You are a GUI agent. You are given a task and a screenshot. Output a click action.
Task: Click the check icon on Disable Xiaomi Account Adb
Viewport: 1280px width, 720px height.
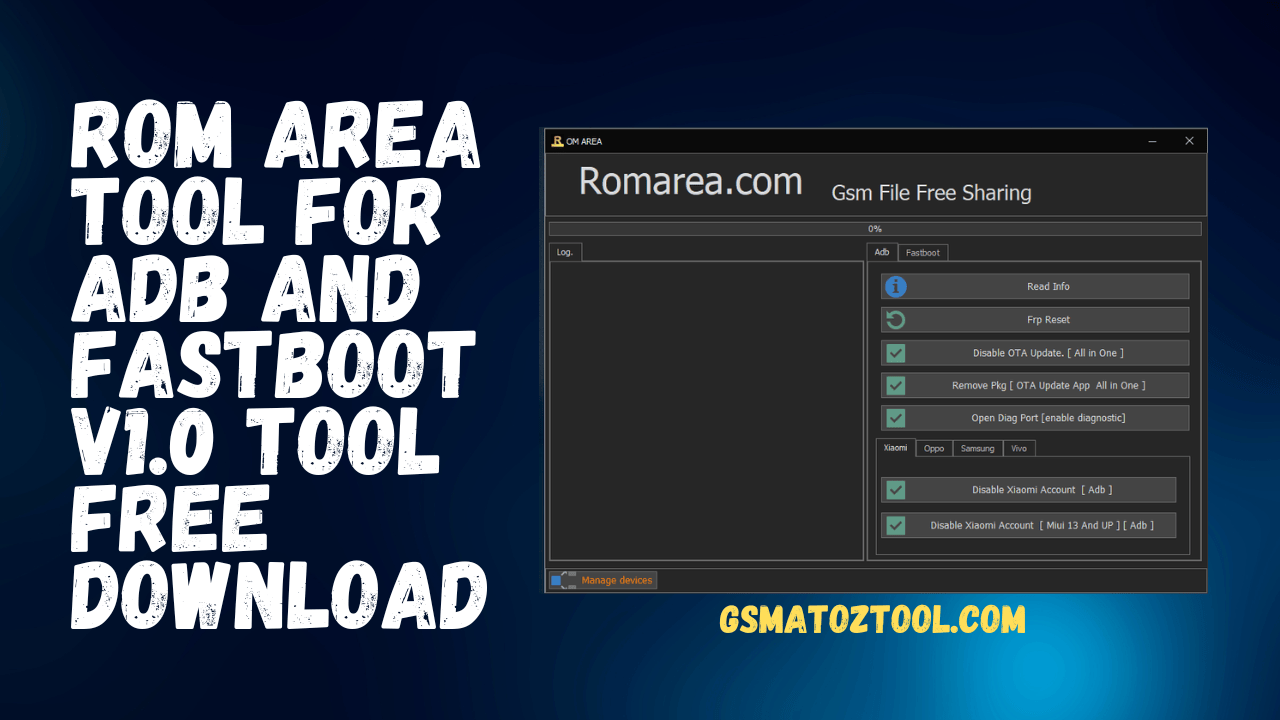[895, 489]
